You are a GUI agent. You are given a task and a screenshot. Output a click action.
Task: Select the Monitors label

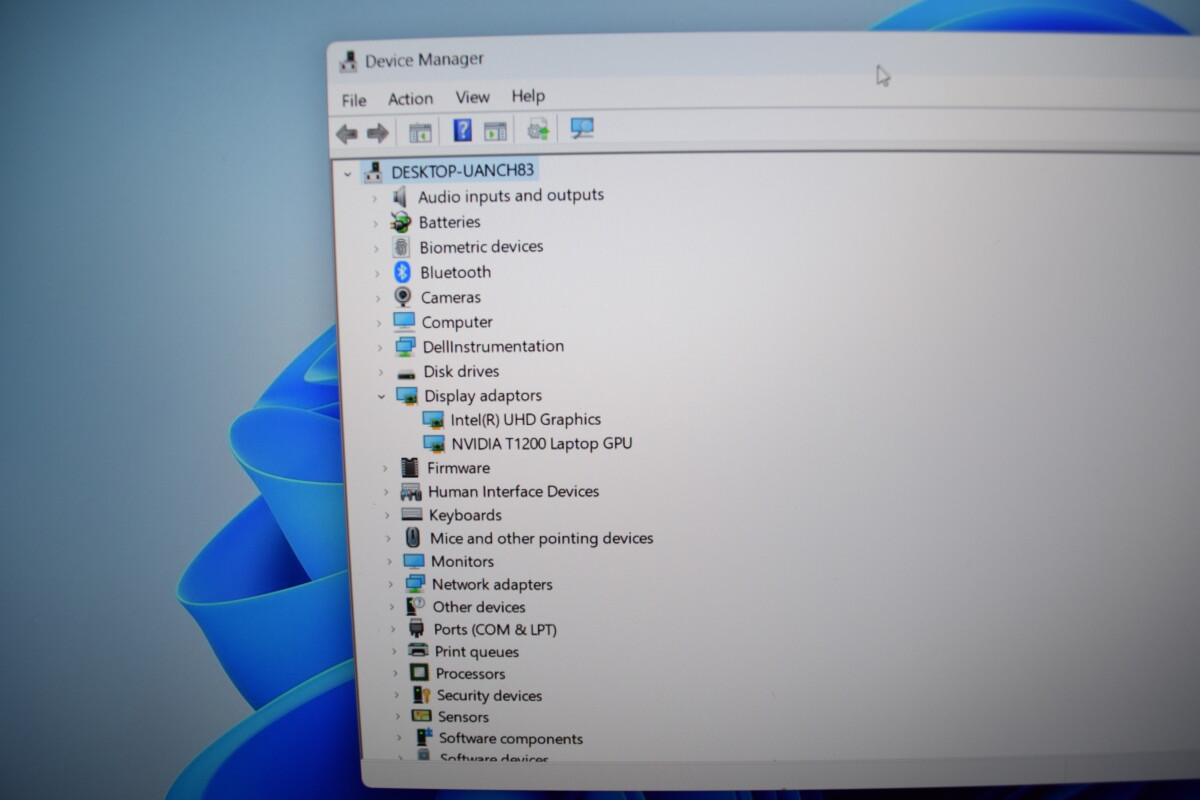pos(462,561)
